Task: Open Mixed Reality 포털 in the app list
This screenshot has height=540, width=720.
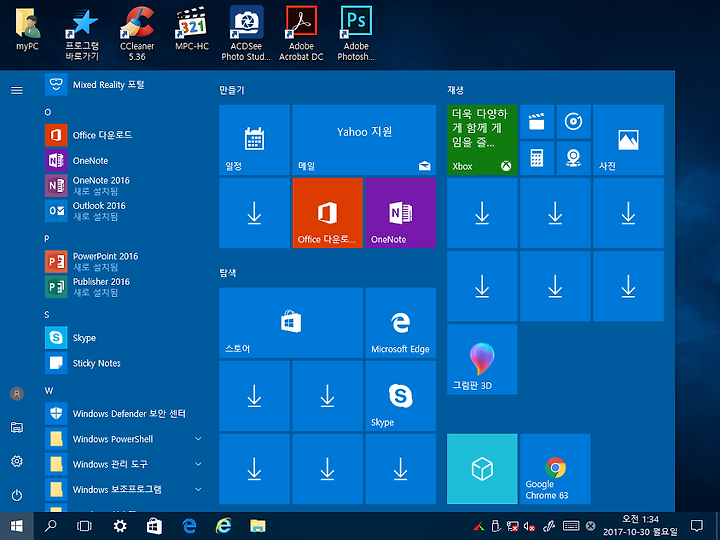Action: 123,85
